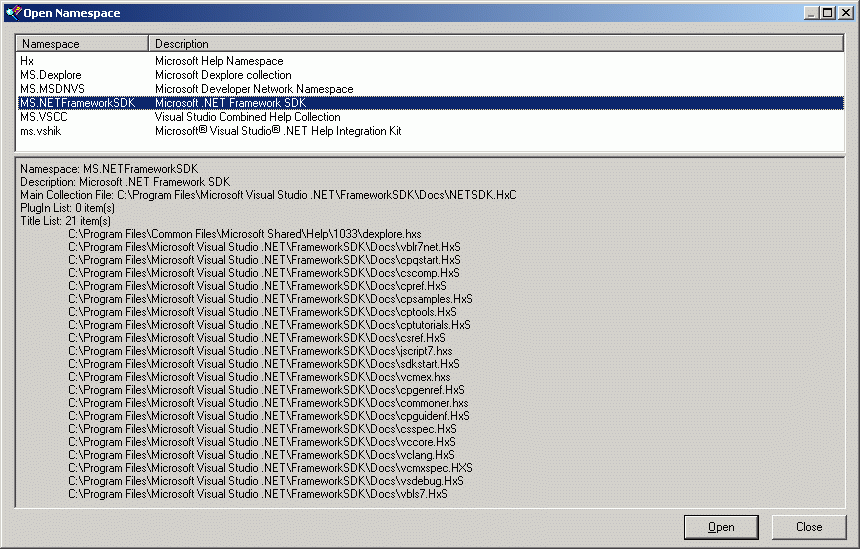This screenshot has height=549, width=860.
Task: Click the cscomp.HxS path line
Action: click(x=264, y=273)
